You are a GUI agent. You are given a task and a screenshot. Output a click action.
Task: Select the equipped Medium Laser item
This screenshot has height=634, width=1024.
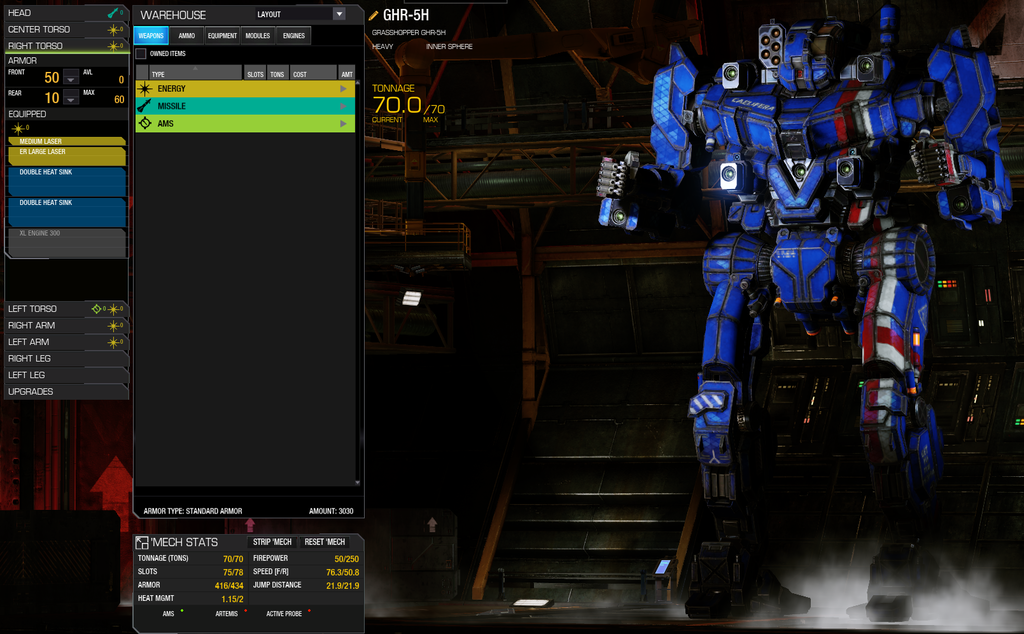tap(67, 141)
